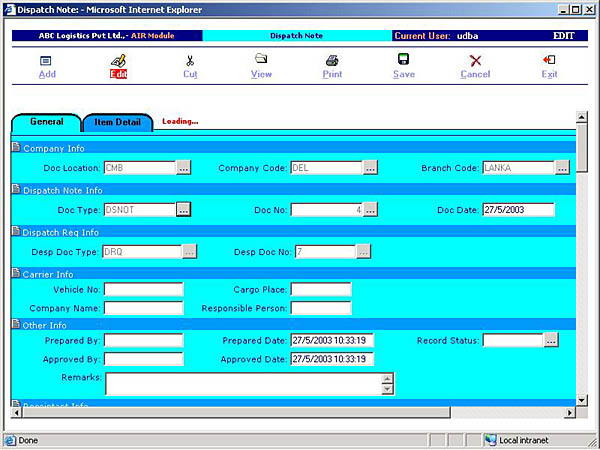Click the Print printer icon

click(332, 60)
